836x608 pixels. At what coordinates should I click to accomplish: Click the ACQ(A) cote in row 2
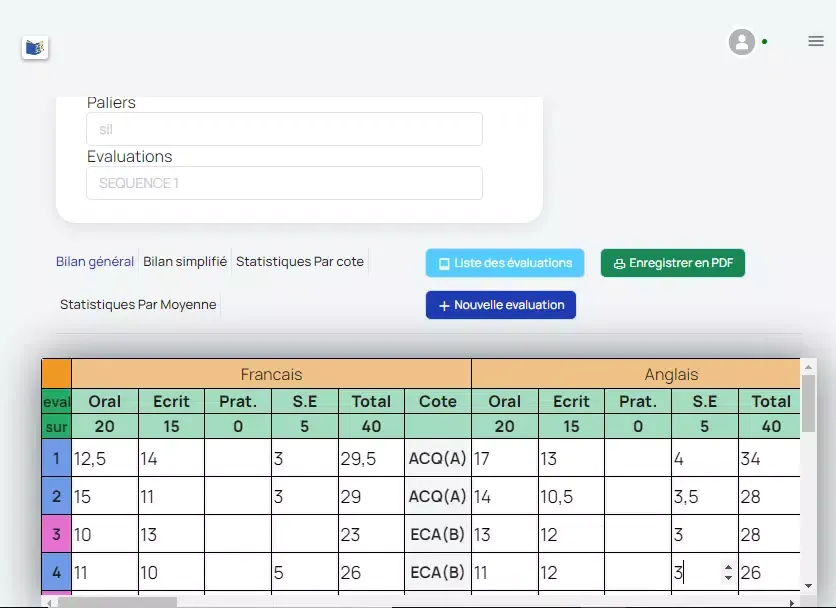[438, 496]
